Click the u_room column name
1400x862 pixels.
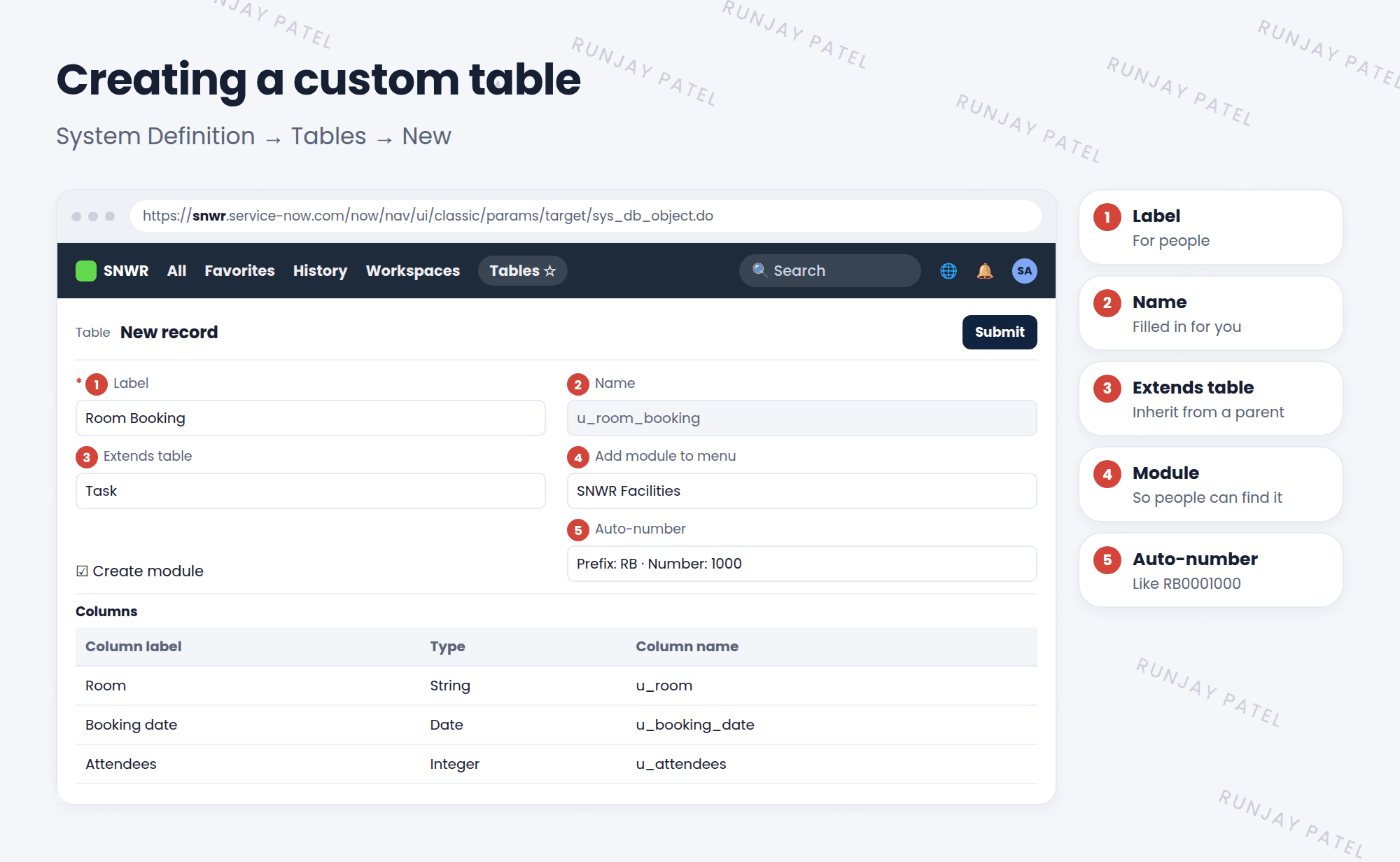[664, 686]
